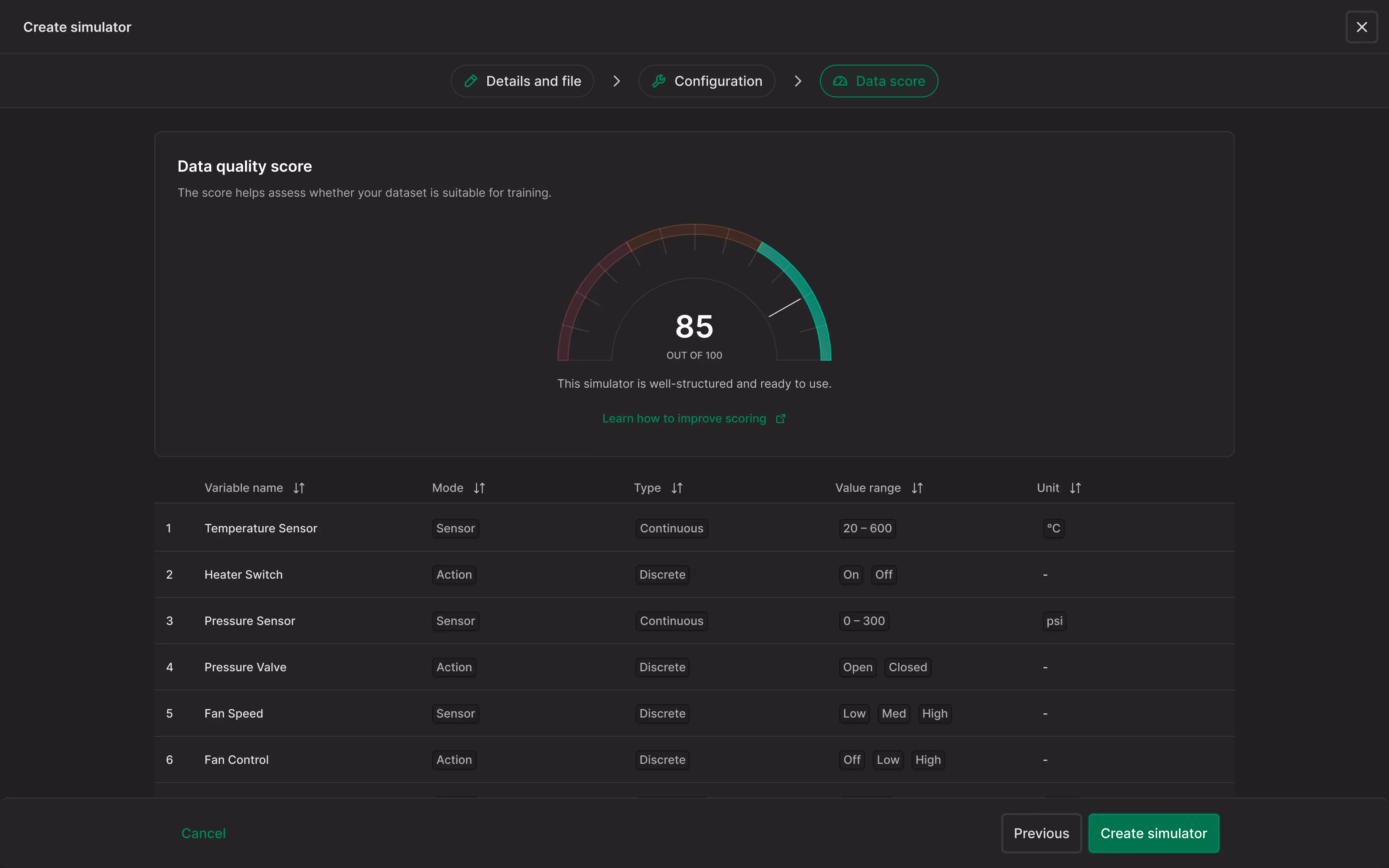Click the external link icon beside scoring link
1389x868 pixels.
coord(781,419)
